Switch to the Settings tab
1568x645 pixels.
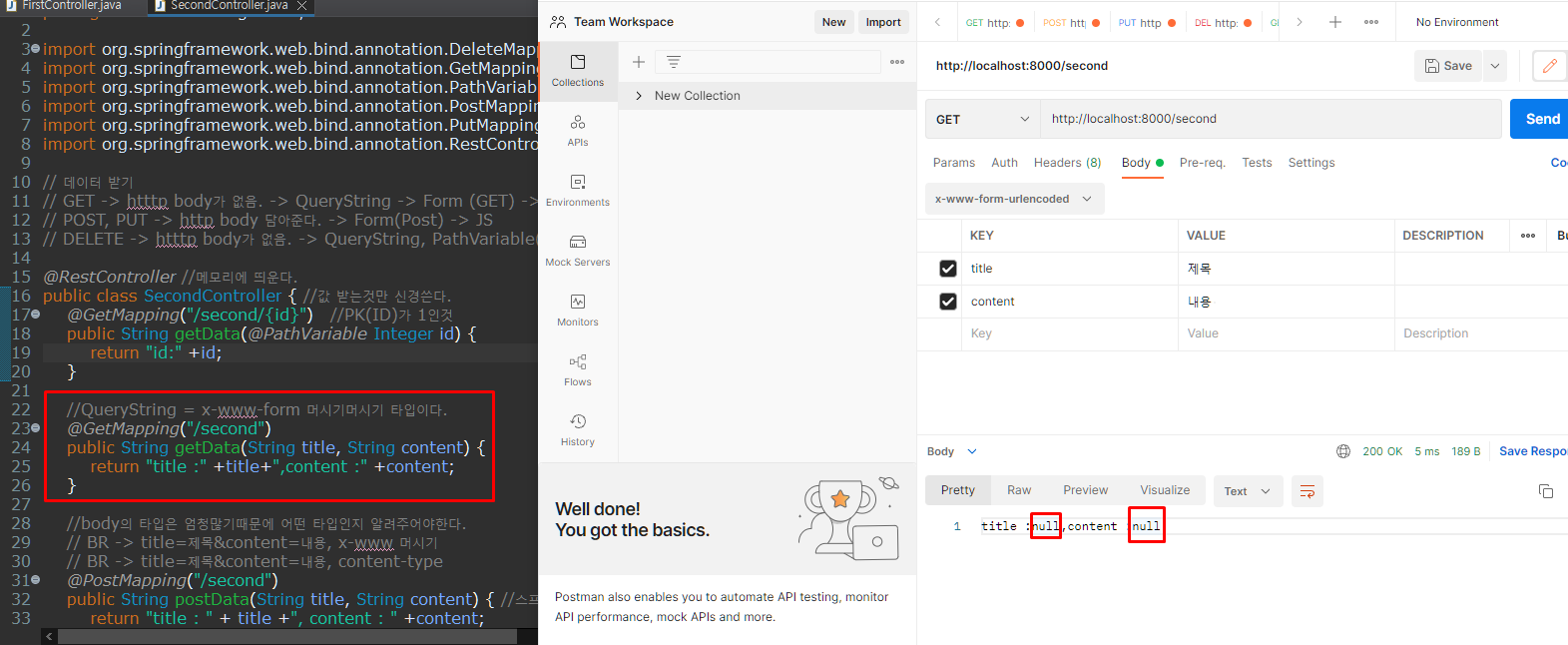pos(1311,163)
